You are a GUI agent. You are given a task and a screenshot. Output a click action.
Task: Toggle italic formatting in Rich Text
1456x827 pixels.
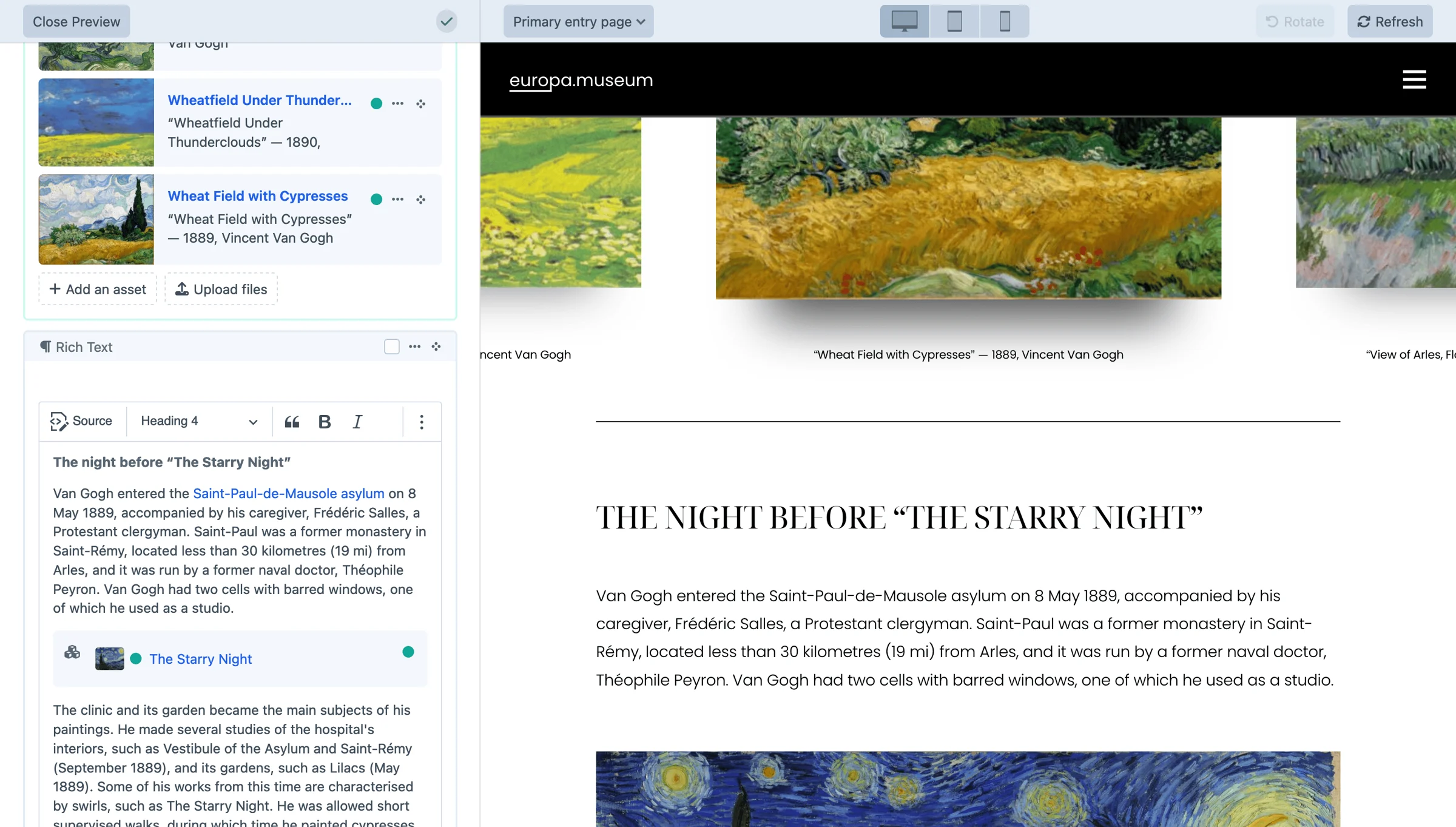(357, 422)
